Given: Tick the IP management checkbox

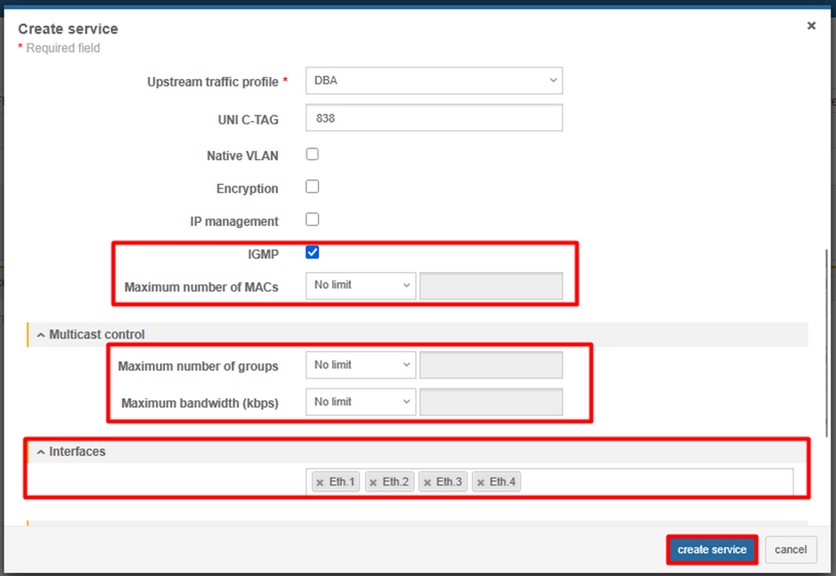Looking at the screenshot, I should 312,220.
